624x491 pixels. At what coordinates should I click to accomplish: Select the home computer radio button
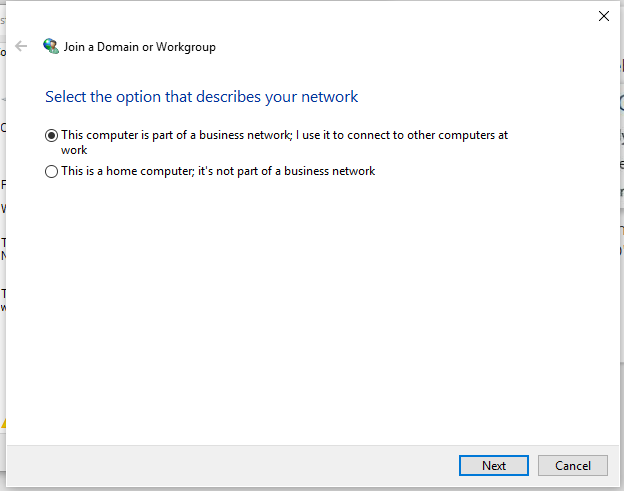coord(52,172)
